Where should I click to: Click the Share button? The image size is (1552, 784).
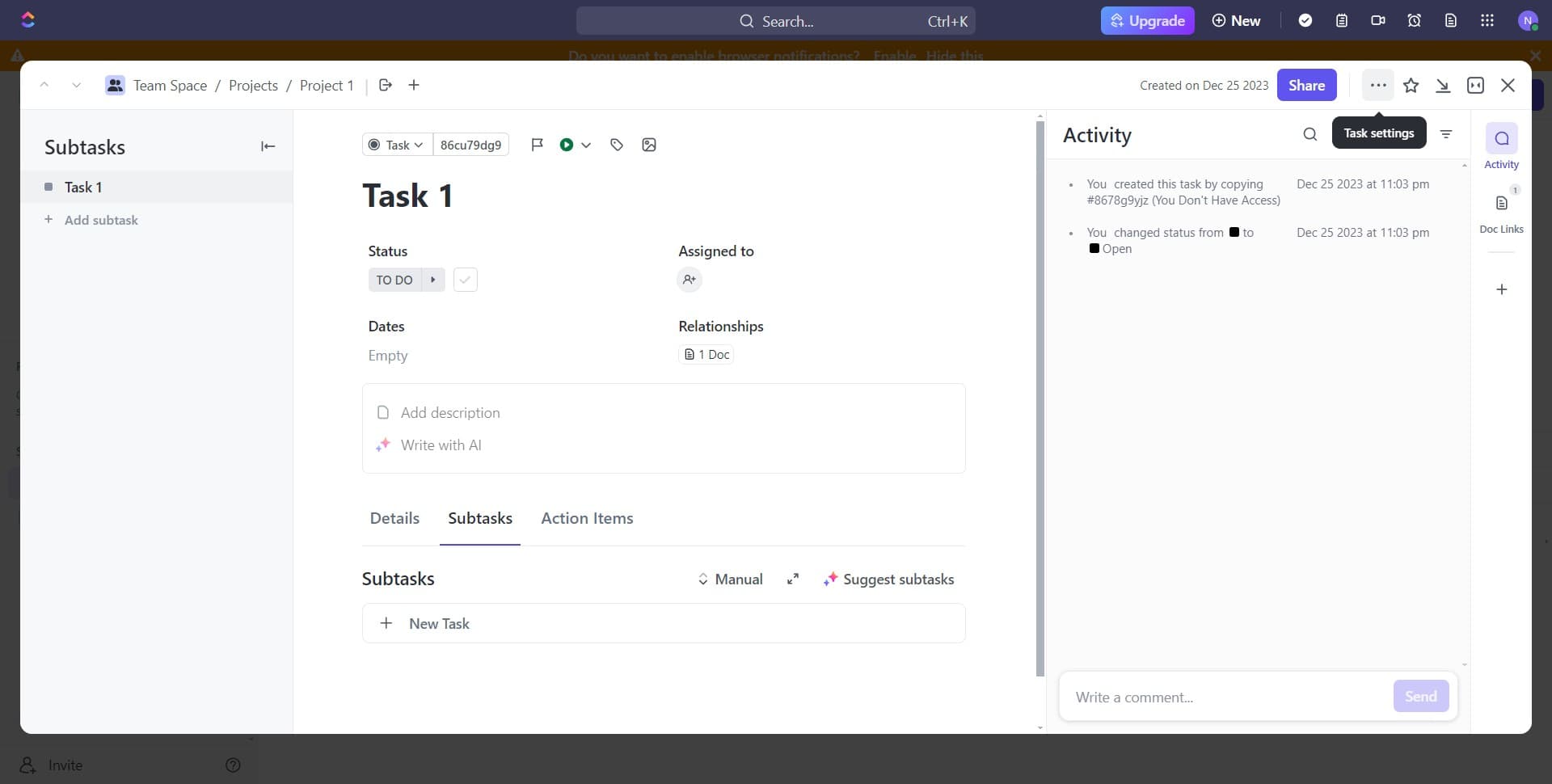click(1306, 86)
